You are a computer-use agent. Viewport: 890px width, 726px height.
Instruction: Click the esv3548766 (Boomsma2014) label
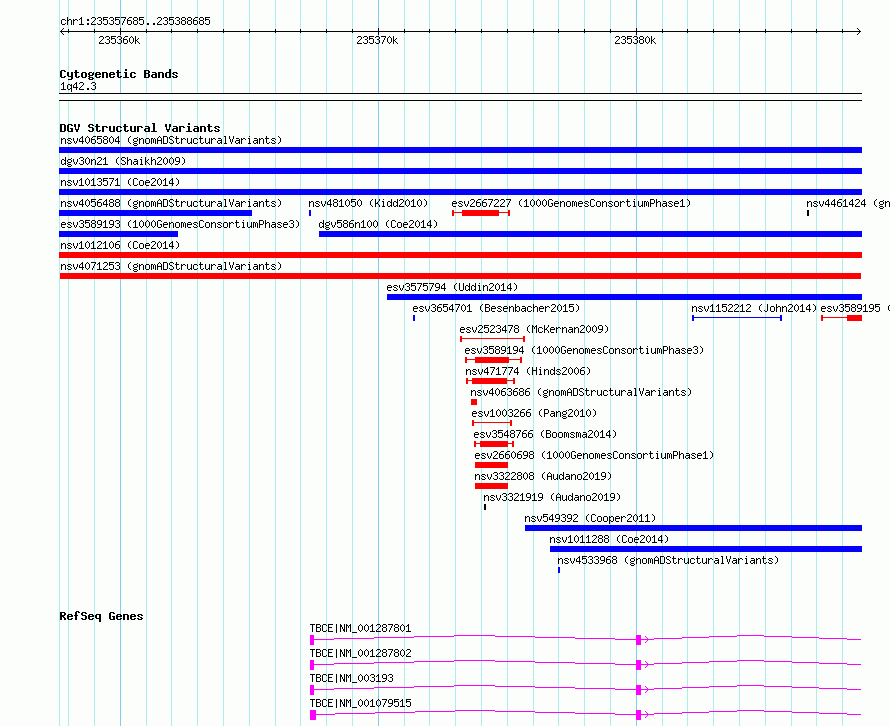tap(545, 434)
